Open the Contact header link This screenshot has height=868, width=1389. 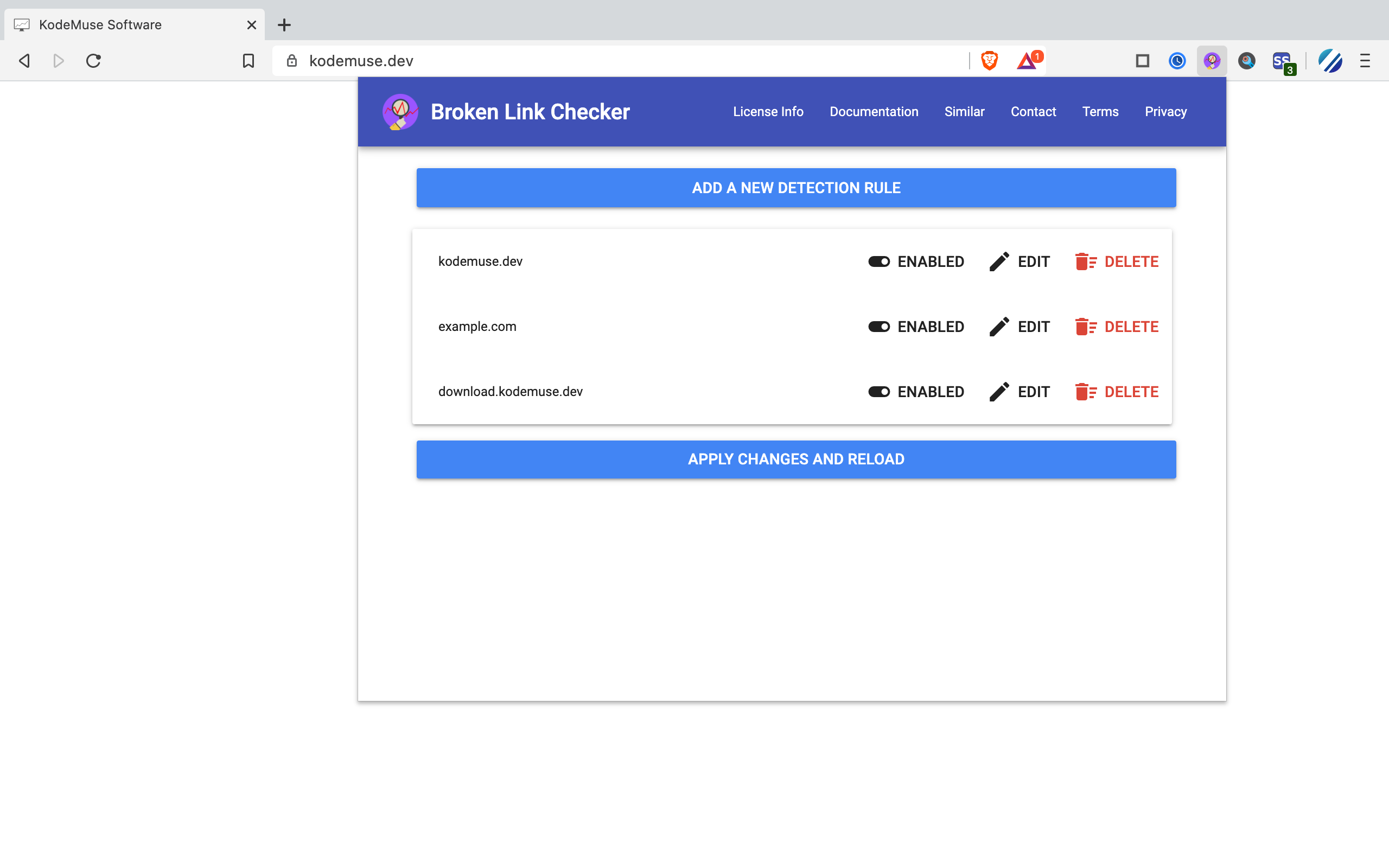[x=1033, y=111]
